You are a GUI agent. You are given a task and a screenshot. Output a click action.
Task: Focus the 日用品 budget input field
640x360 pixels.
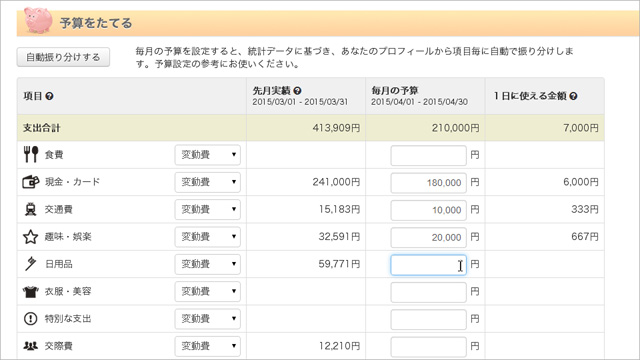coord(428,265)
